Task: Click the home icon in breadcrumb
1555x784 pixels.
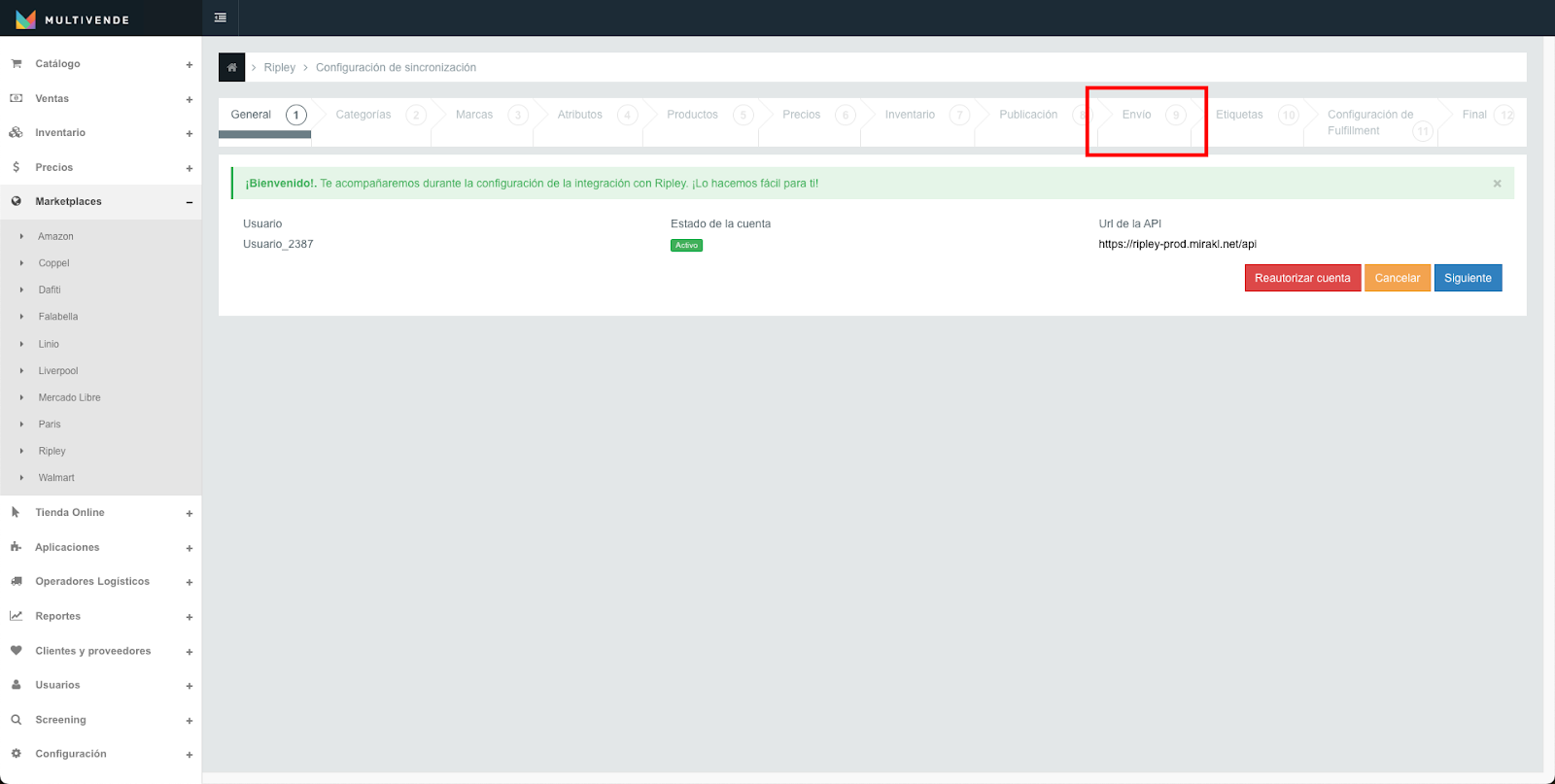Action: coord(231,67)
